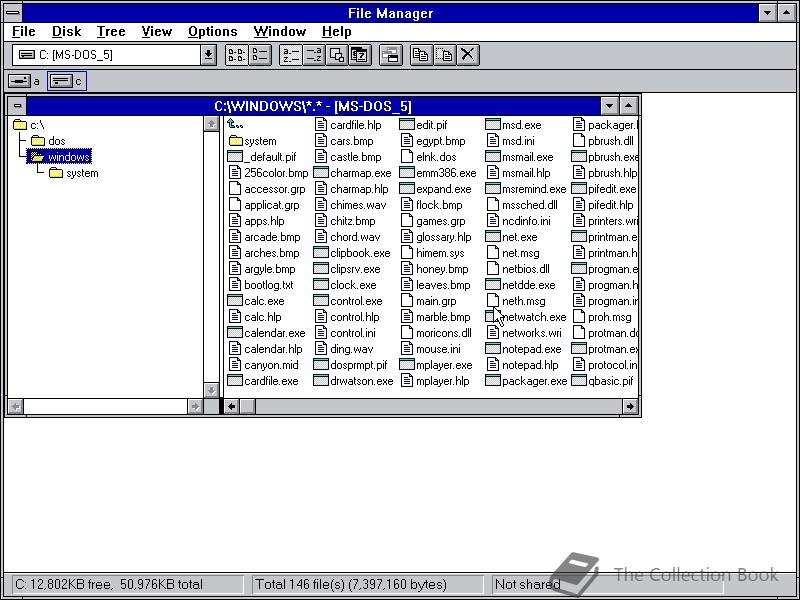Click the Delete (X) toolbar icon
Screen dimensions: 800x600
coord(467,55)
